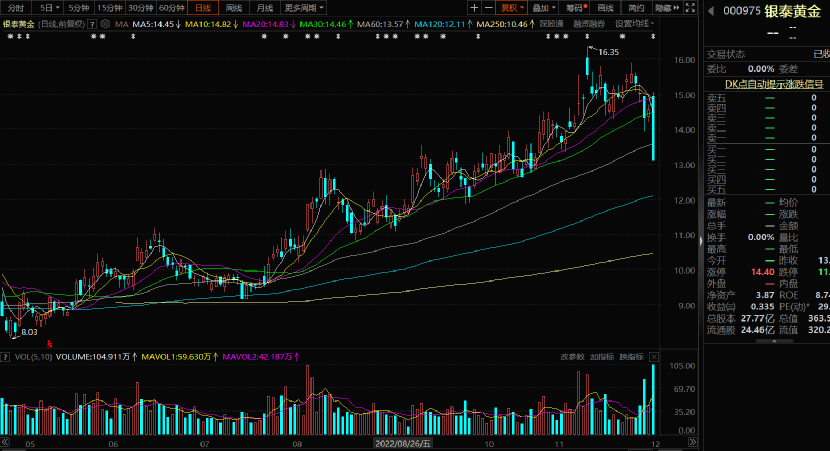Open DK点自动提示涨跌信号 link
This screenshot has width=830, height=451.
(x=774, y=84)
